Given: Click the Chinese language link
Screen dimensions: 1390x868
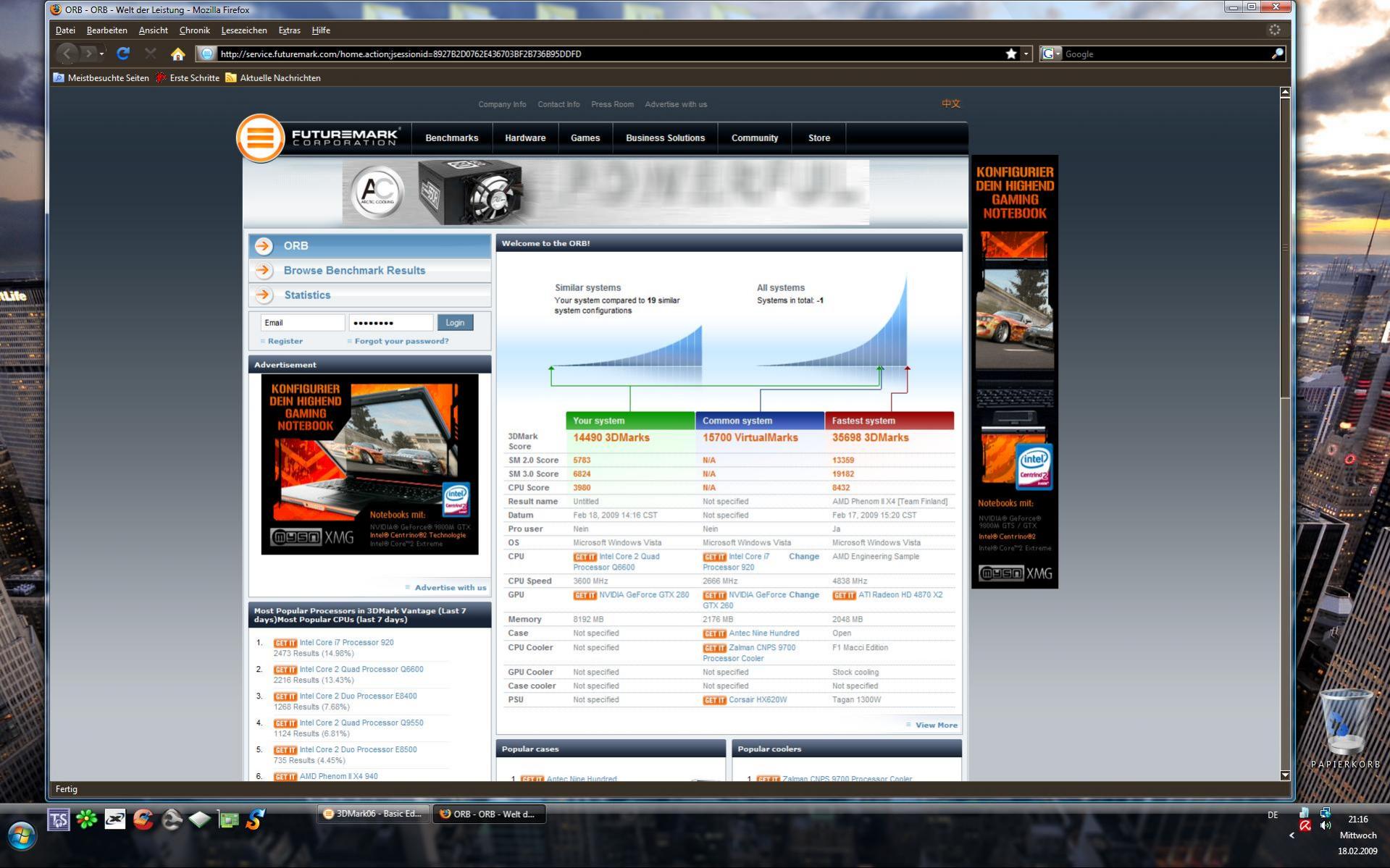Looking at the screenshot, I should pyautogui.click(x=951, y=104).
